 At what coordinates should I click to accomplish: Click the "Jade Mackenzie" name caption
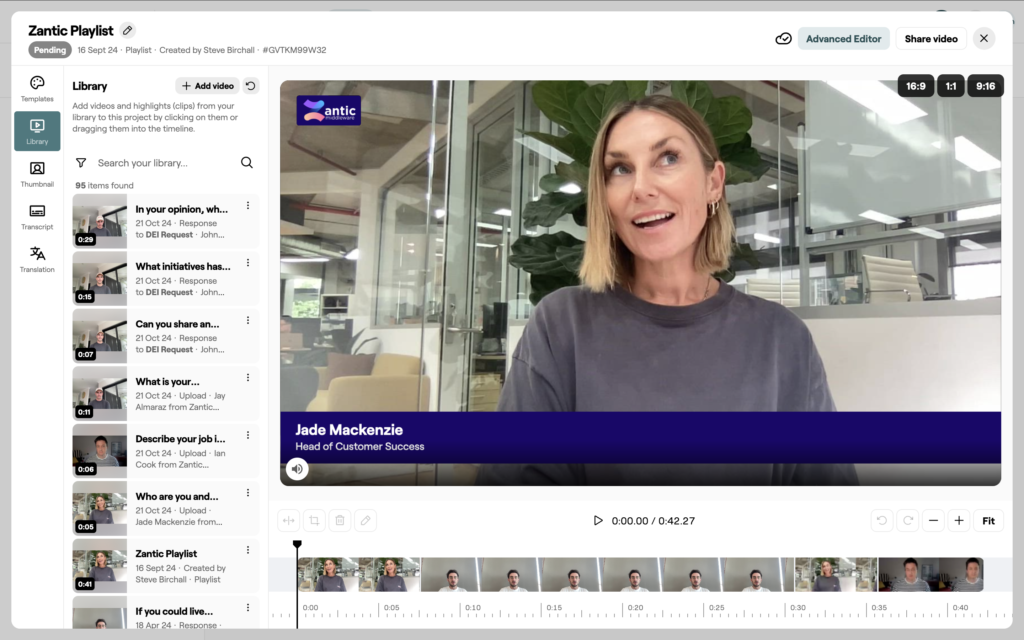(x=349, y=430)
